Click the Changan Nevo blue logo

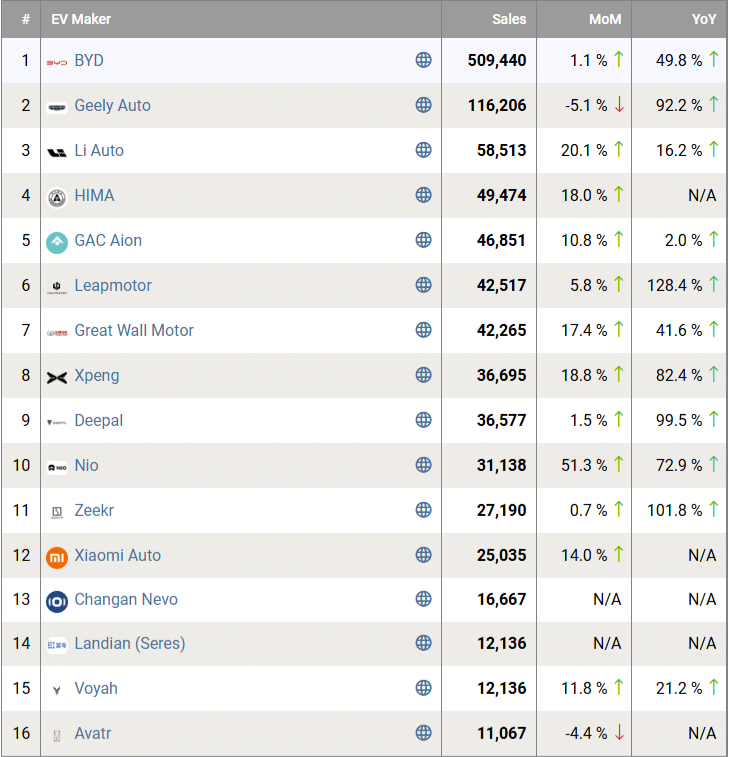[x=57, y=601]
